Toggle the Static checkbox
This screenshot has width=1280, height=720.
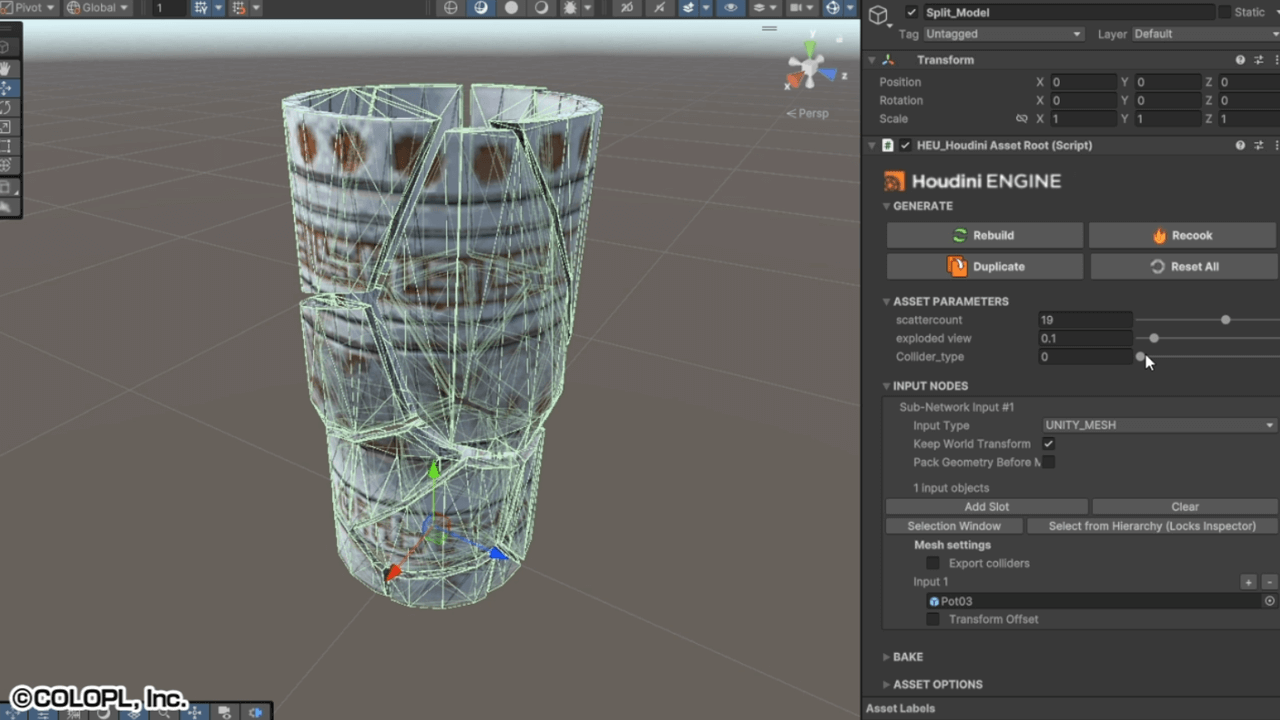(x=1224, y=12)
